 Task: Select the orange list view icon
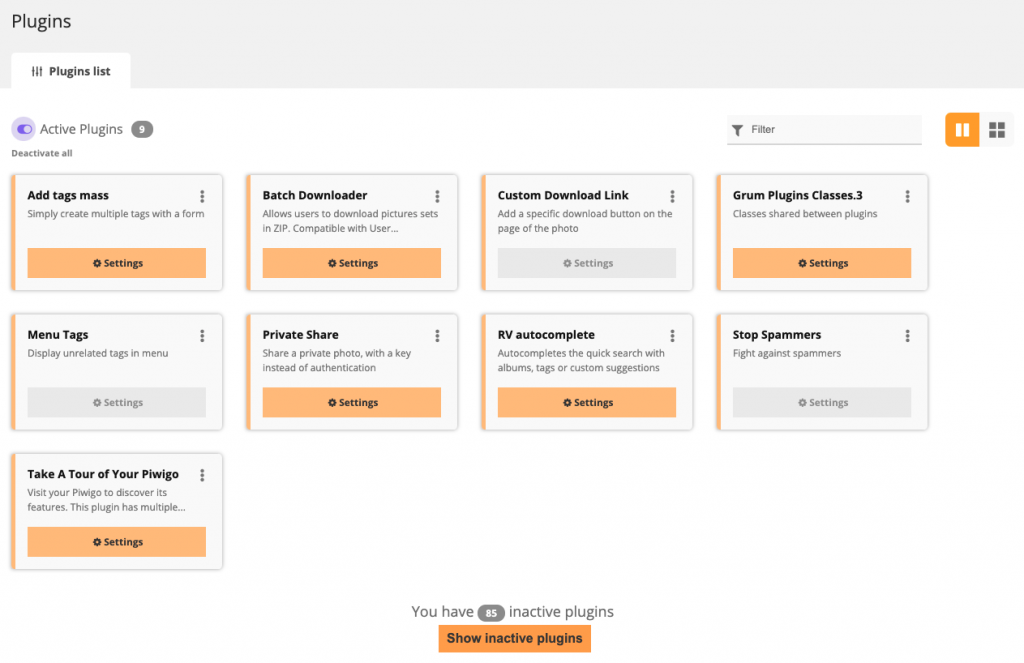961,129
